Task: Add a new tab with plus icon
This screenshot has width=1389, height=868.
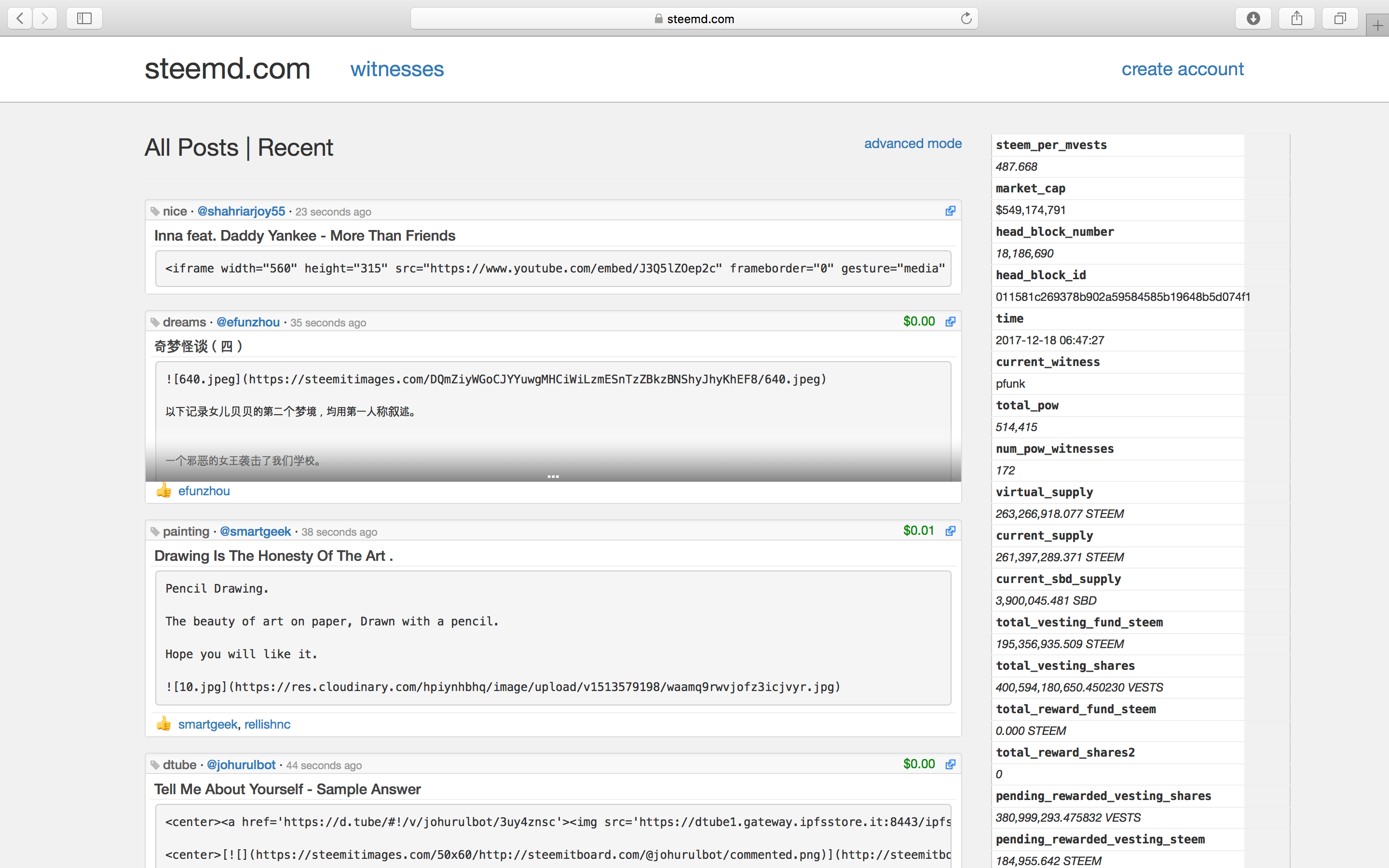Action: point(1377,25)
